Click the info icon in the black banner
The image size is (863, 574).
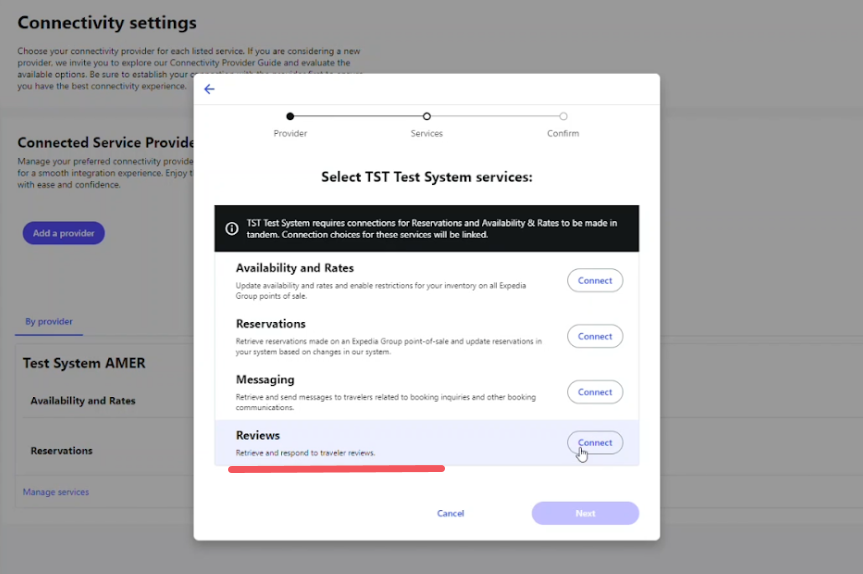tap(232, 228)
